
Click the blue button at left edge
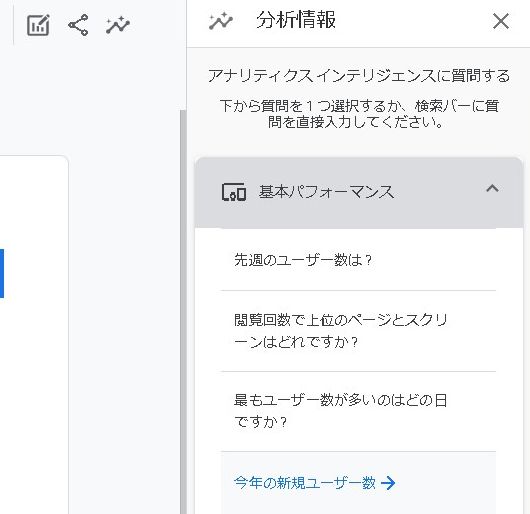point(2,273)
